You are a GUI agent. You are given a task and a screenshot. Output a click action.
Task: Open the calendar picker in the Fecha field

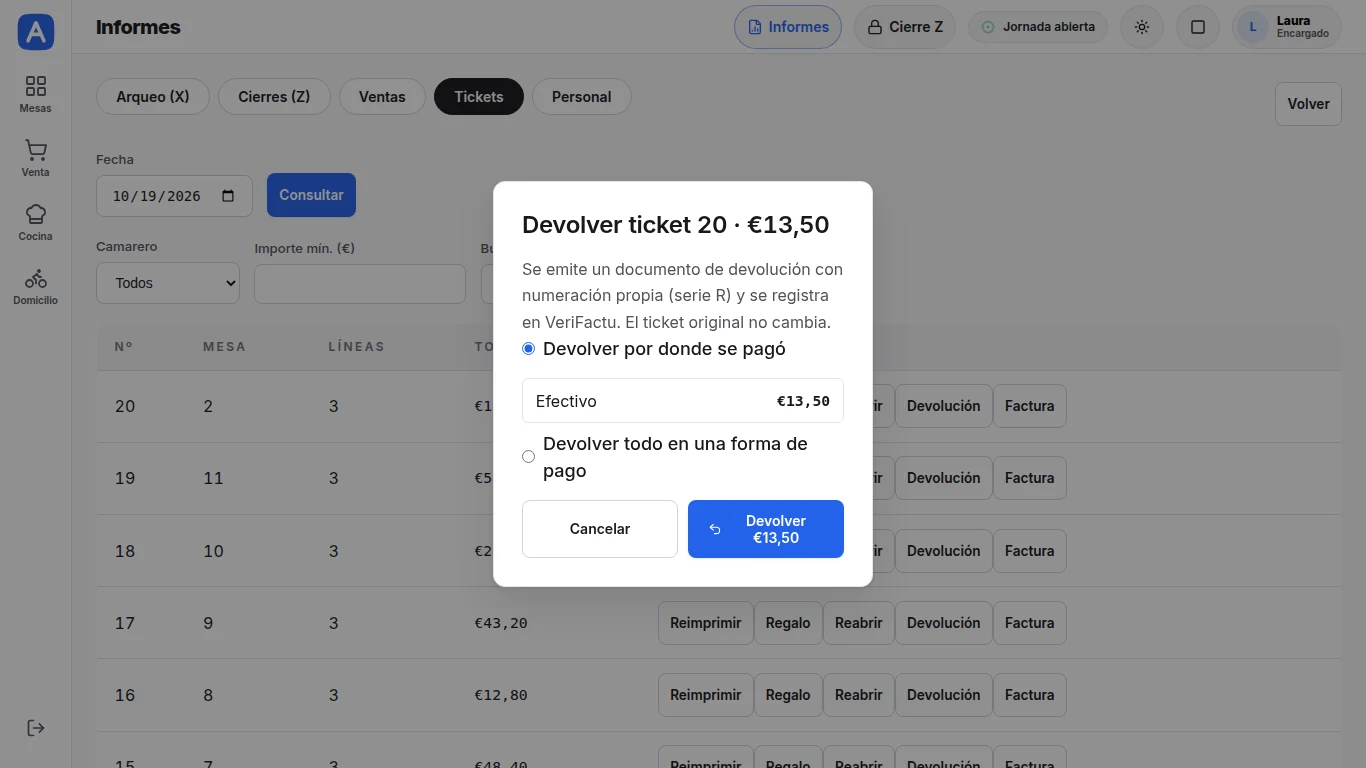pos(228,196)
